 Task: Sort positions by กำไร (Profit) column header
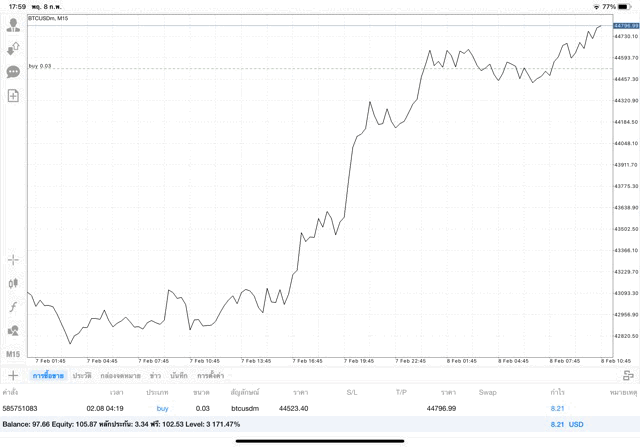coord(558,392)
